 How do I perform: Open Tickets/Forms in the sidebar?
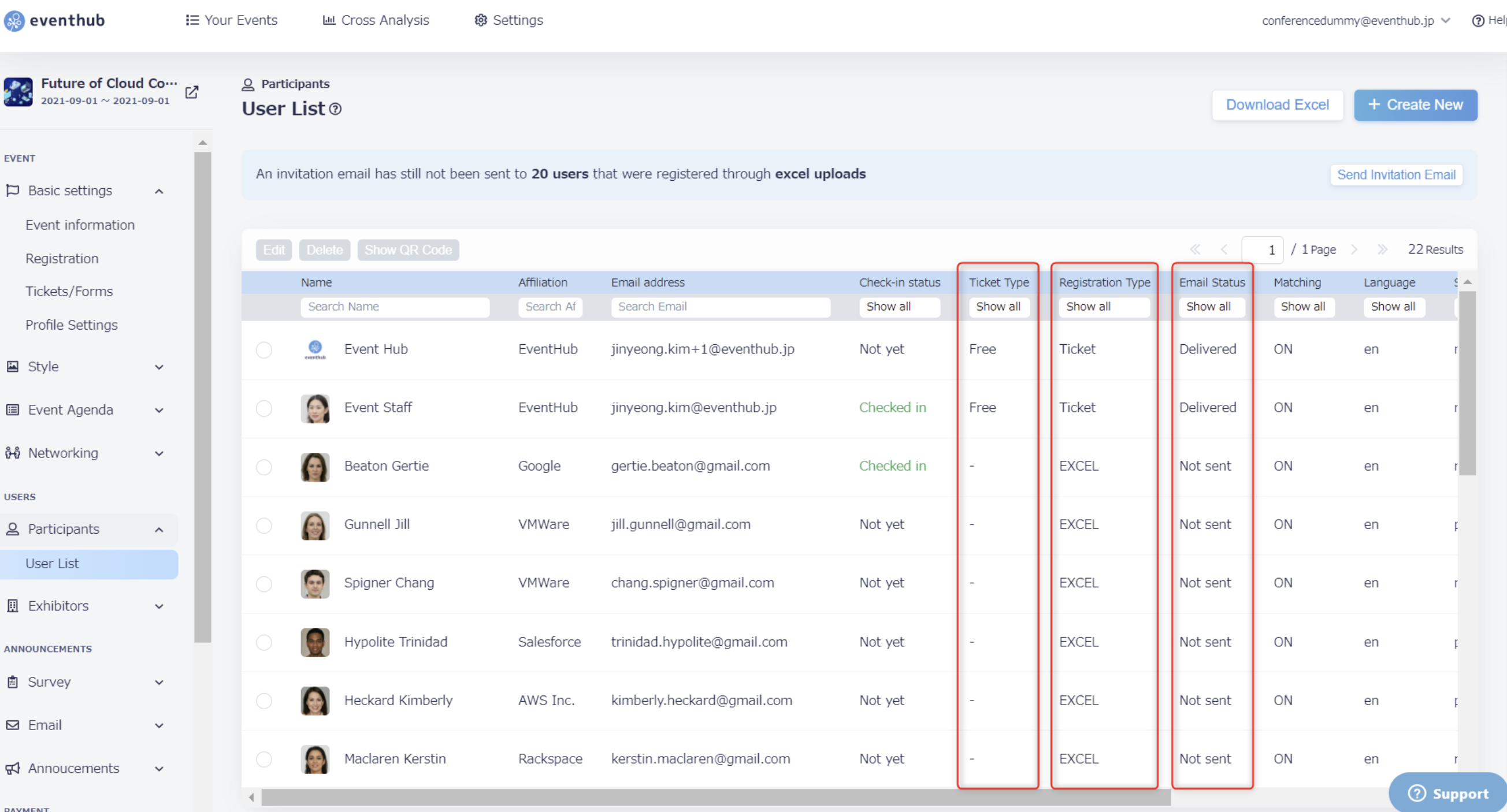click(69, 291)
